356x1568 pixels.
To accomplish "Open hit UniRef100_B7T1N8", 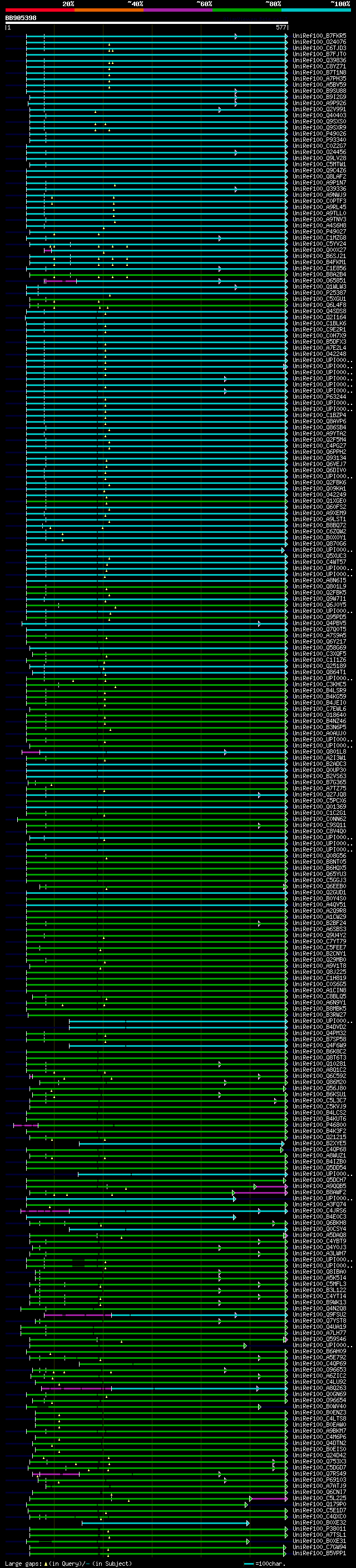I will 319,73.
